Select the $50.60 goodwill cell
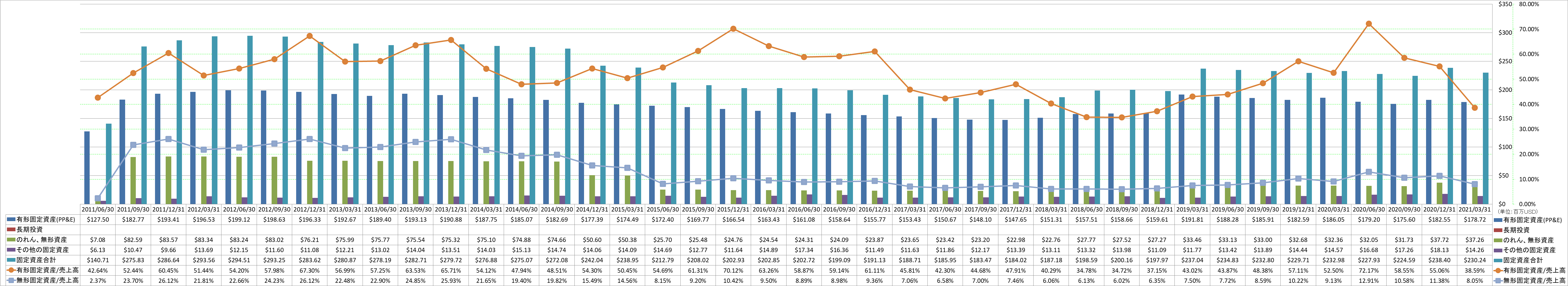This screenshot has width=1568, height=286. (592, 240)
